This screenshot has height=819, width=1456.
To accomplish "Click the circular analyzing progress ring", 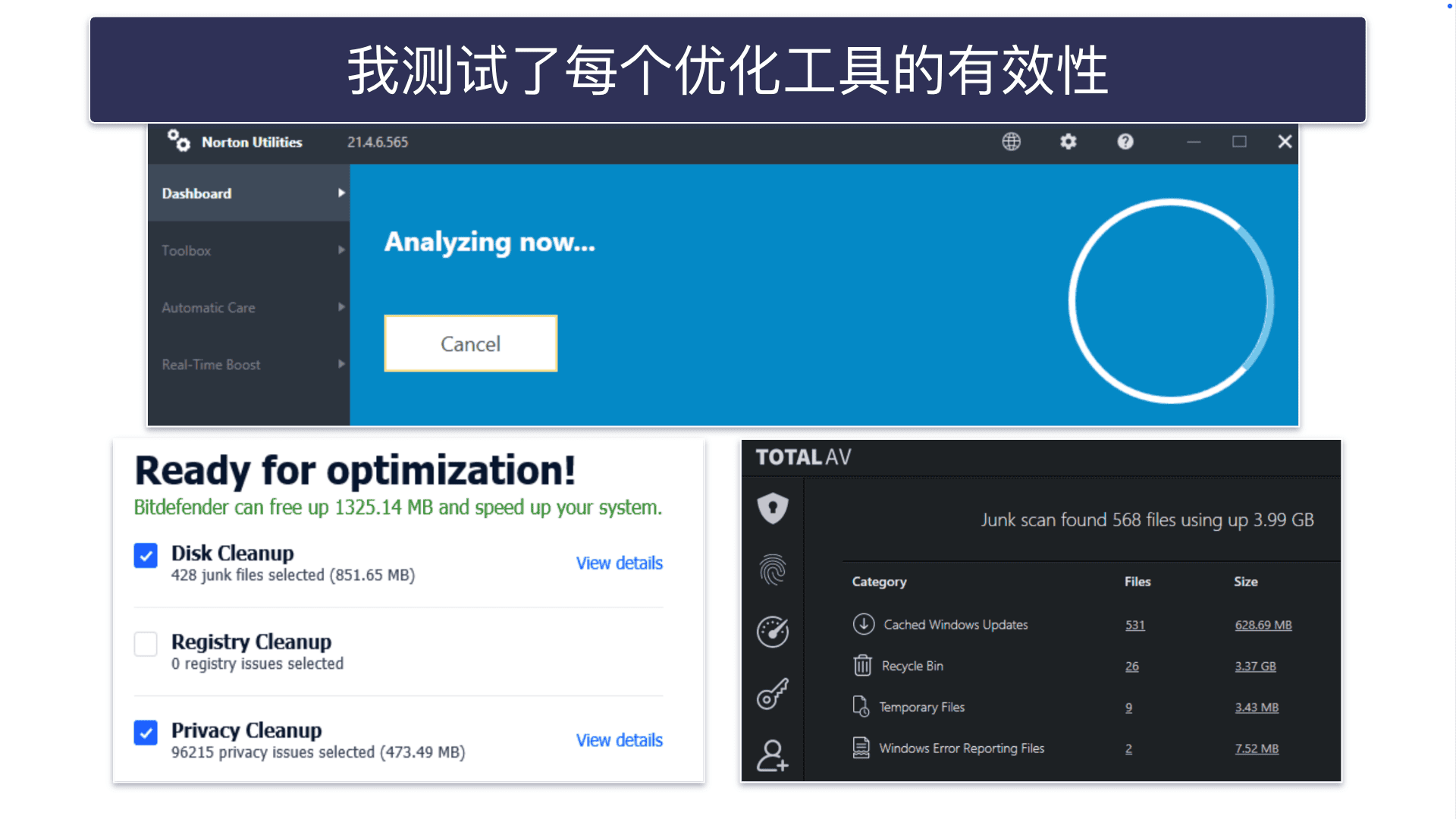I will coord(1171,301).
